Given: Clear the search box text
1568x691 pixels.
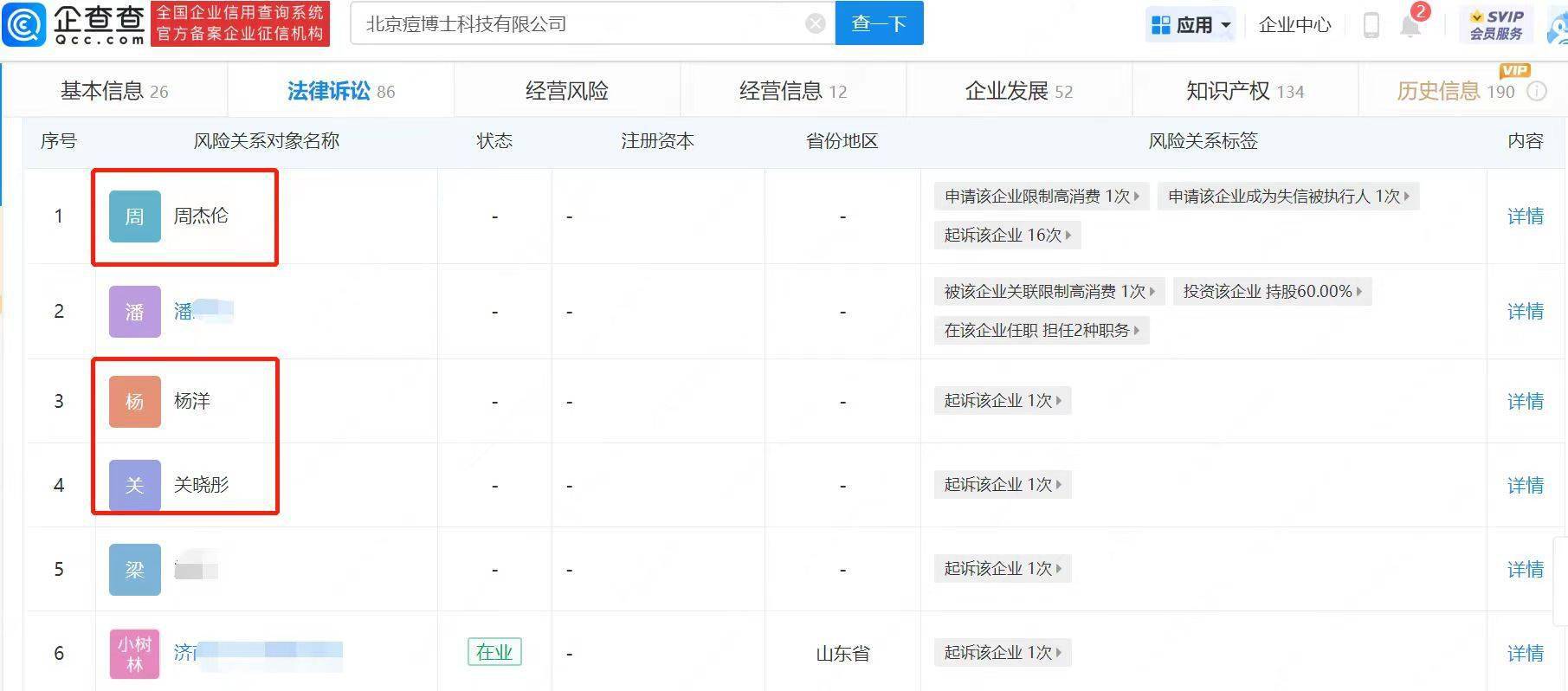Looking at the screenshot, I should coord(815,23).
